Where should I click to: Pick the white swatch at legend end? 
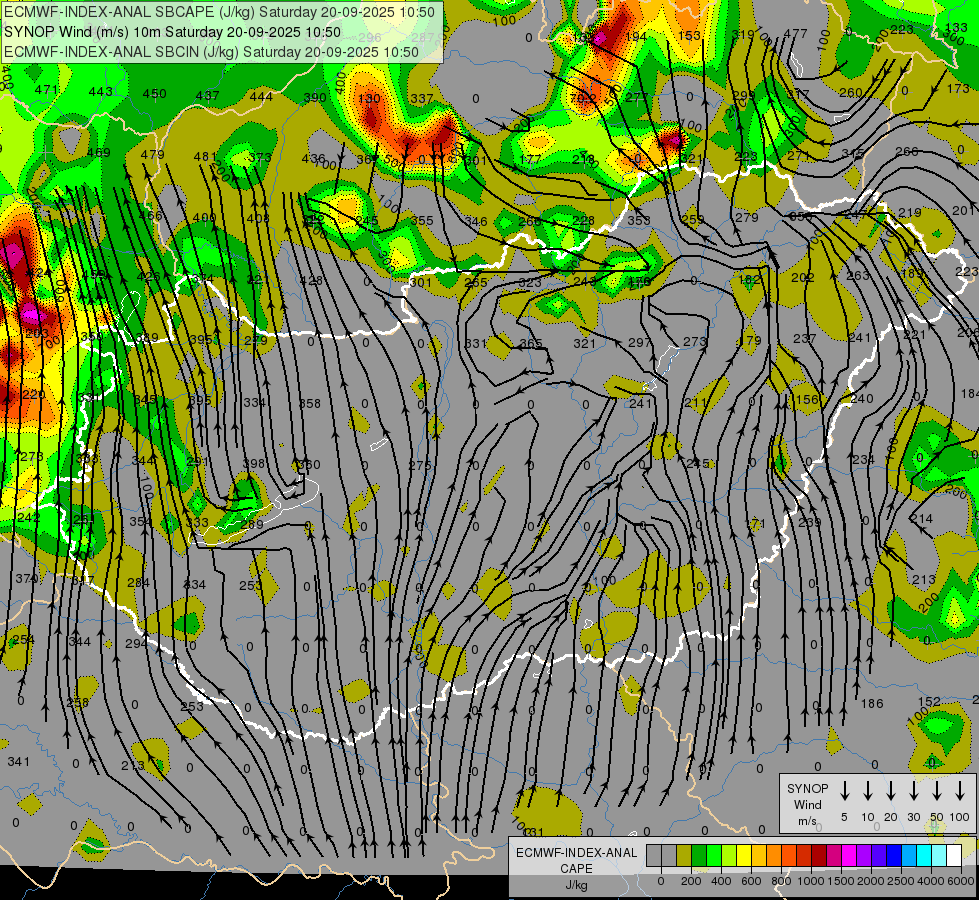coord(953,856)
